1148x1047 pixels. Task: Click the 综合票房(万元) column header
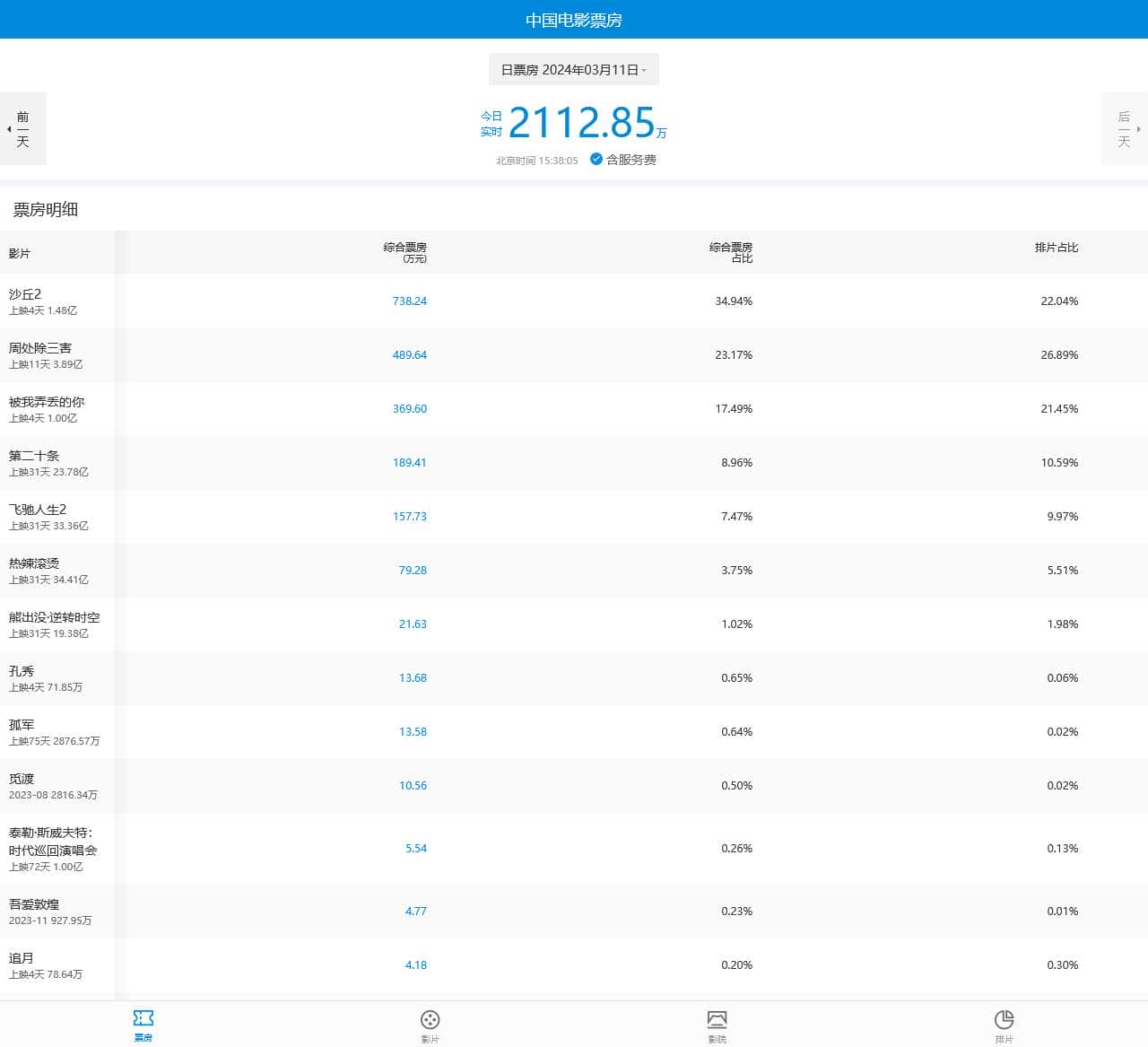(x=405, y=253)
